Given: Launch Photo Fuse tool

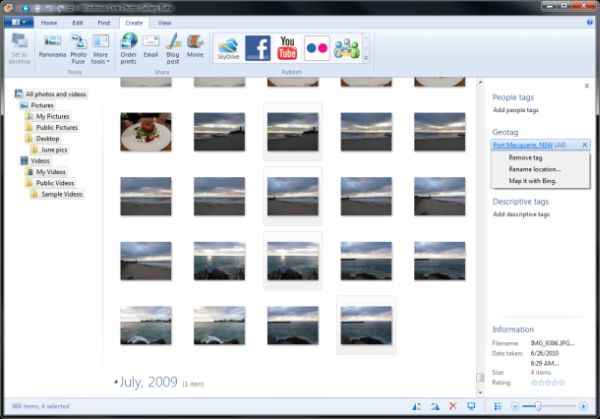Looking at the screenshot, I should [x=78, y=49].
